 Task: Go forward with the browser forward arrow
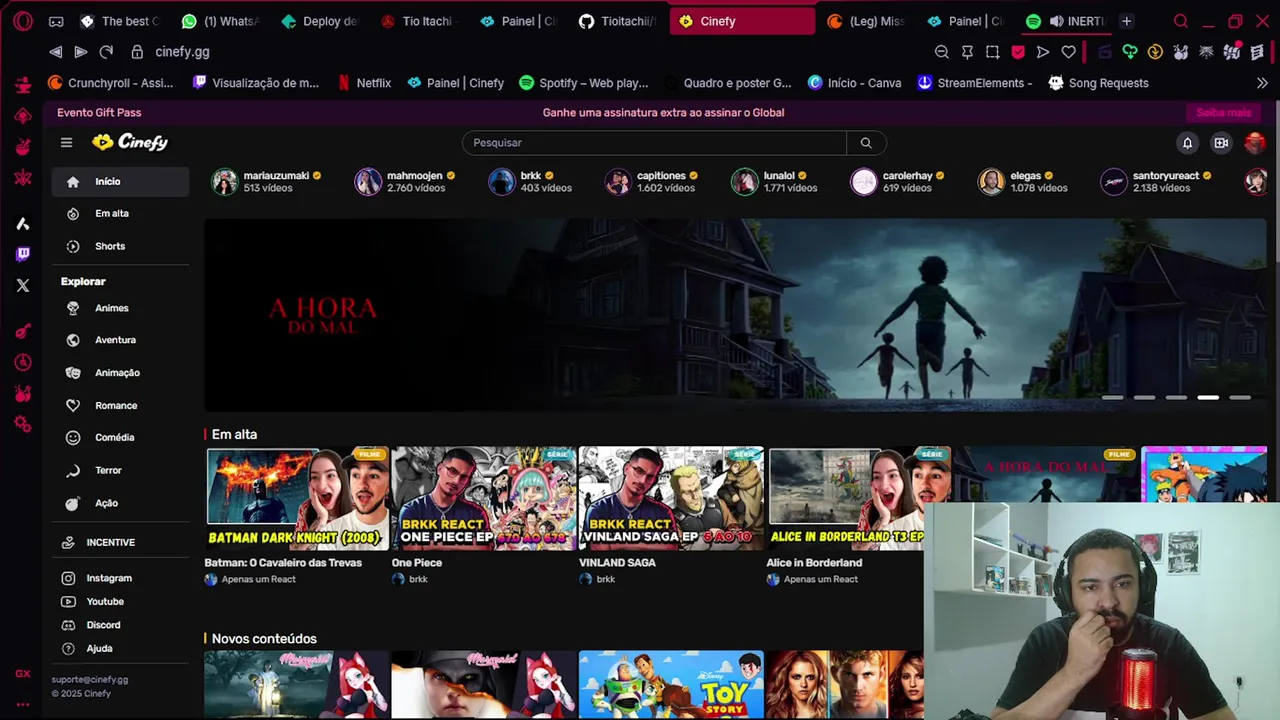(81, 52)
